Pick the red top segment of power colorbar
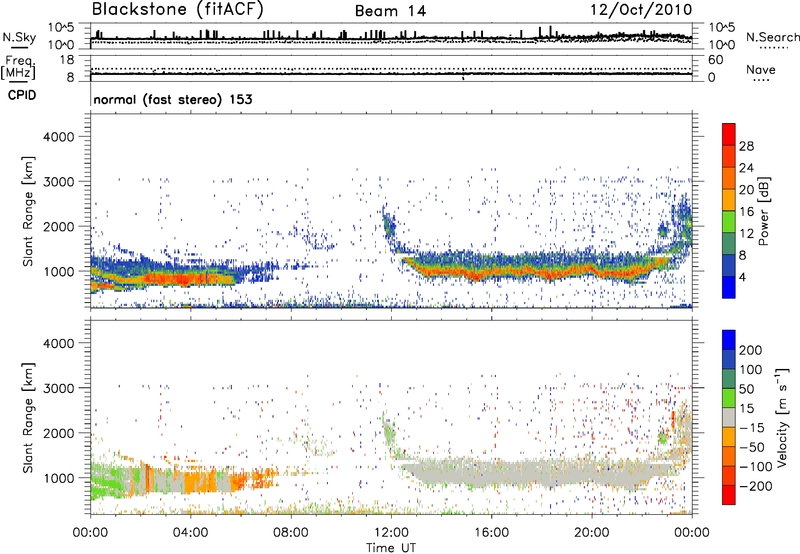 pyautogui.click(x=729, y=135)
